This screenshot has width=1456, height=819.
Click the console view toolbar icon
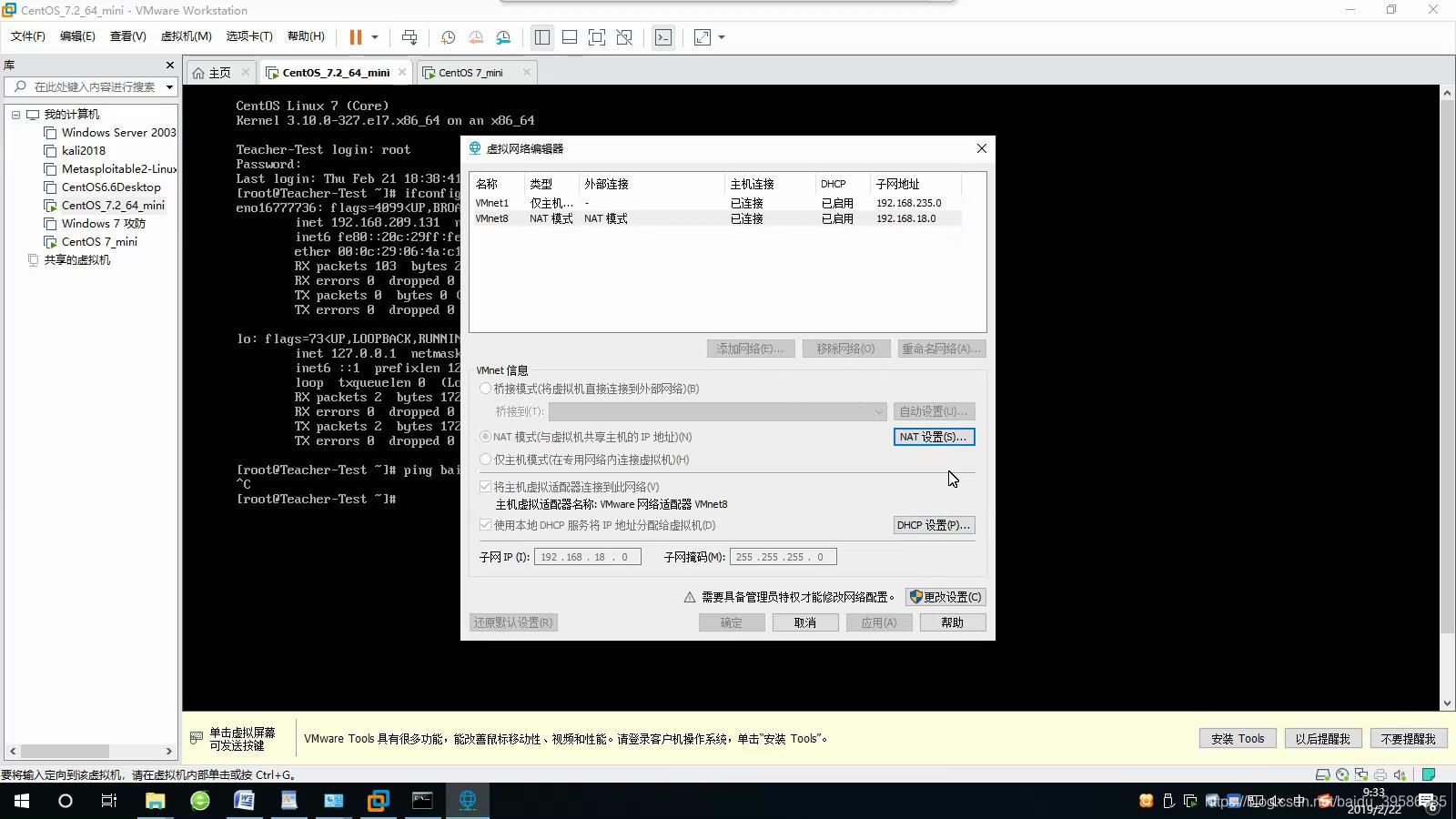click(x=663, y=37)
